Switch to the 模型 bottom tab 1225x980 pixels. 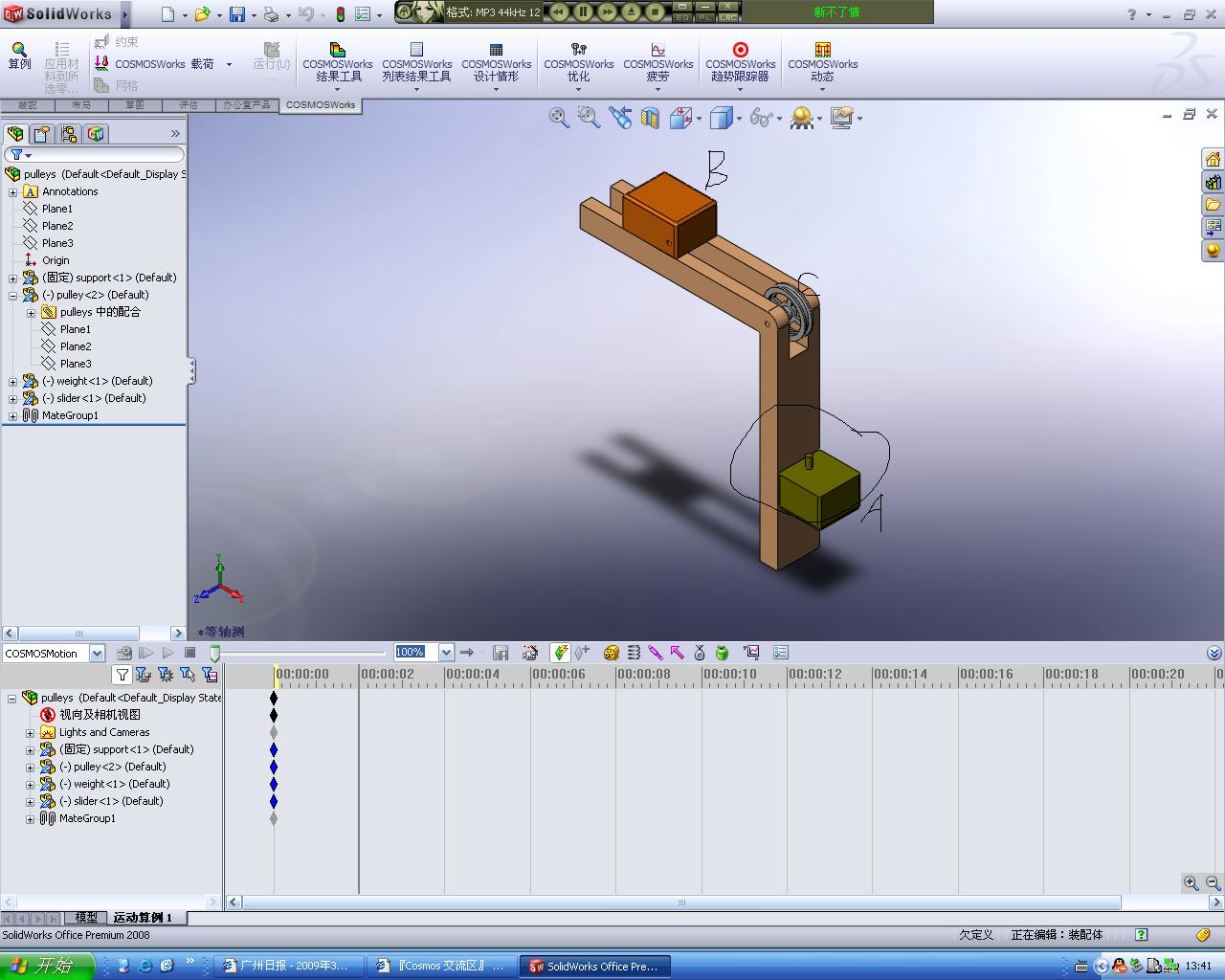pos(86,917)
